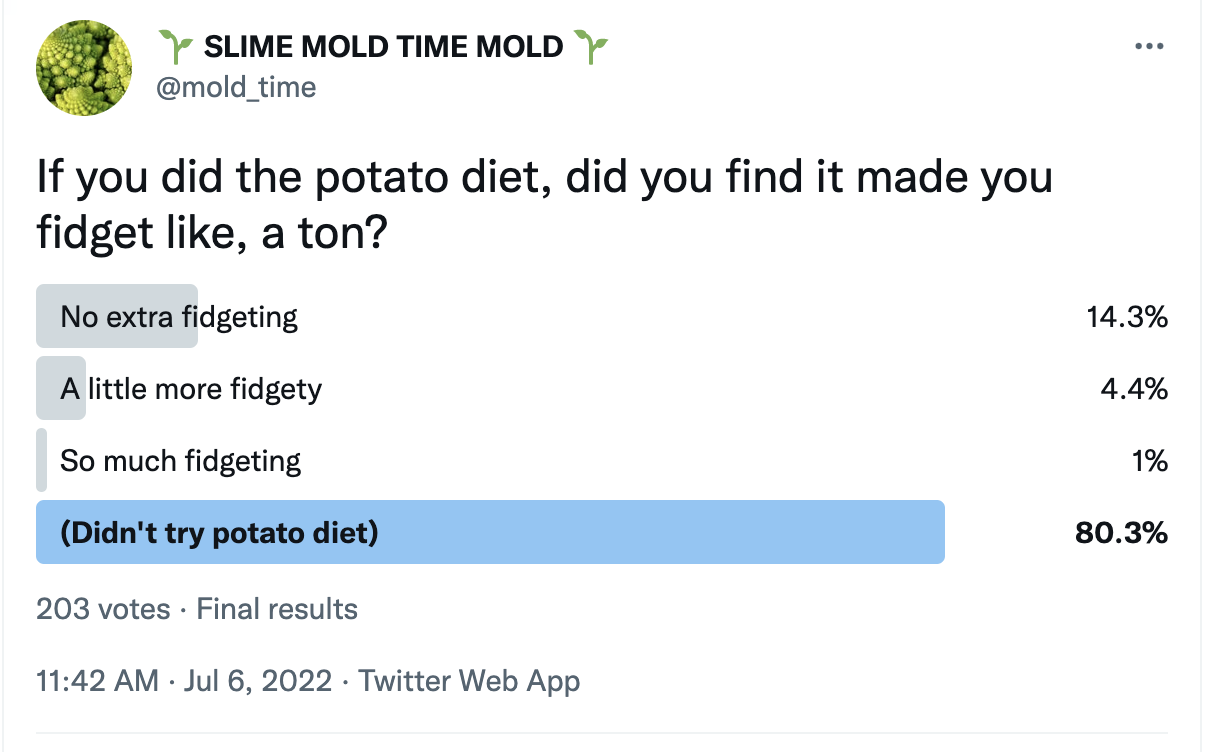Open SLIME MOLD TIME MOLD display name
The width and height of the screenshot is (1212, 752).
[x=384, y=46]
